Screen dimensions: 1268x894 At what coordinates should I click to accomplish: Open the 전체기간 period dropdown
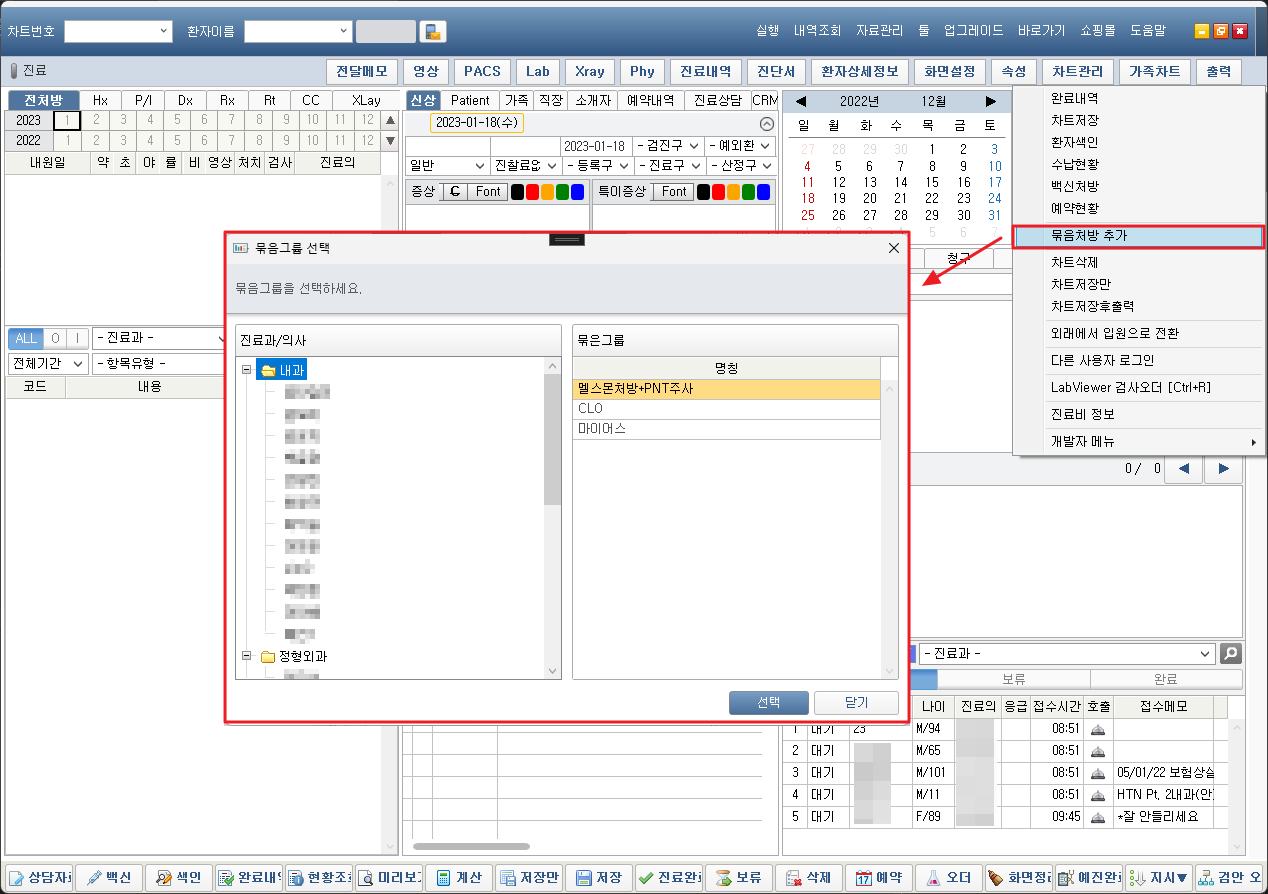(48, 363)
